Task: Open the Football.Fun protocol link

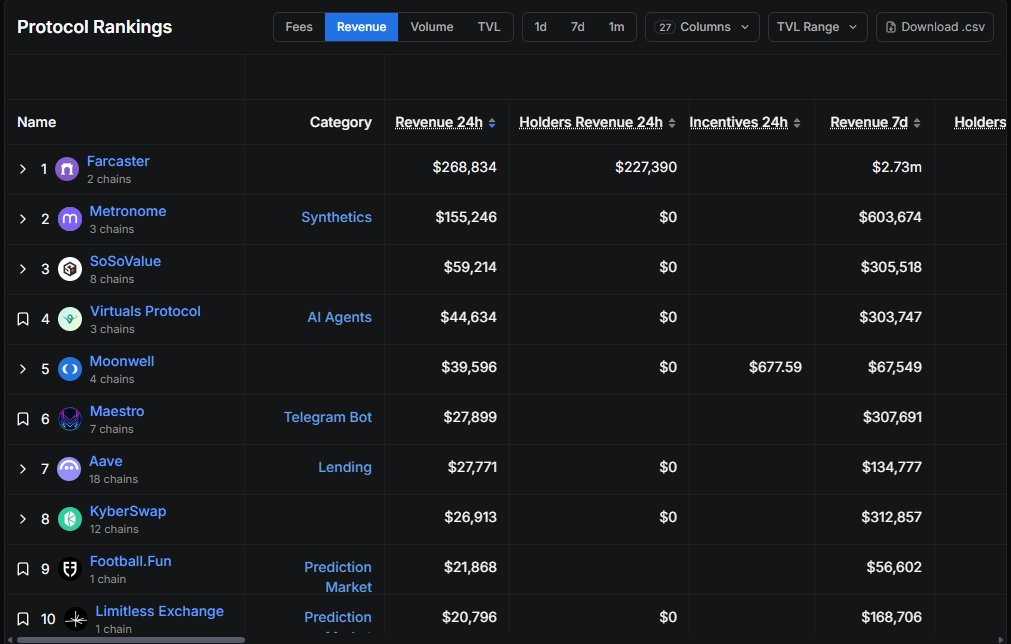Action: coord(130,561)
